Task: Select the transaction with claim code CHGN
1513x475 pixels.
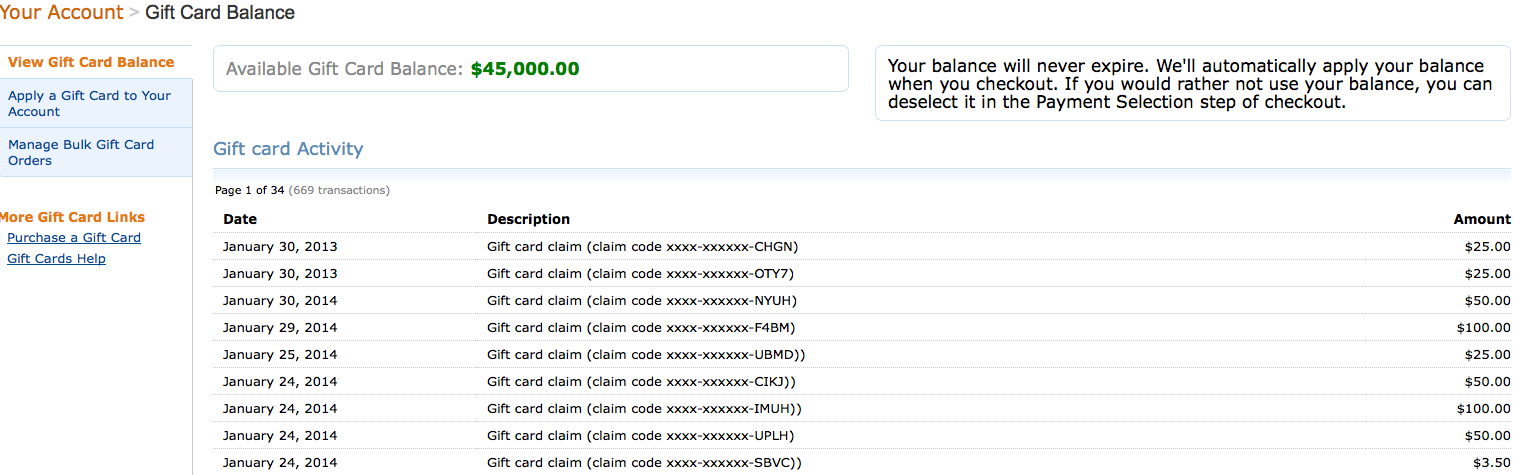Action: pyautogui.click(x=862, y=246)
